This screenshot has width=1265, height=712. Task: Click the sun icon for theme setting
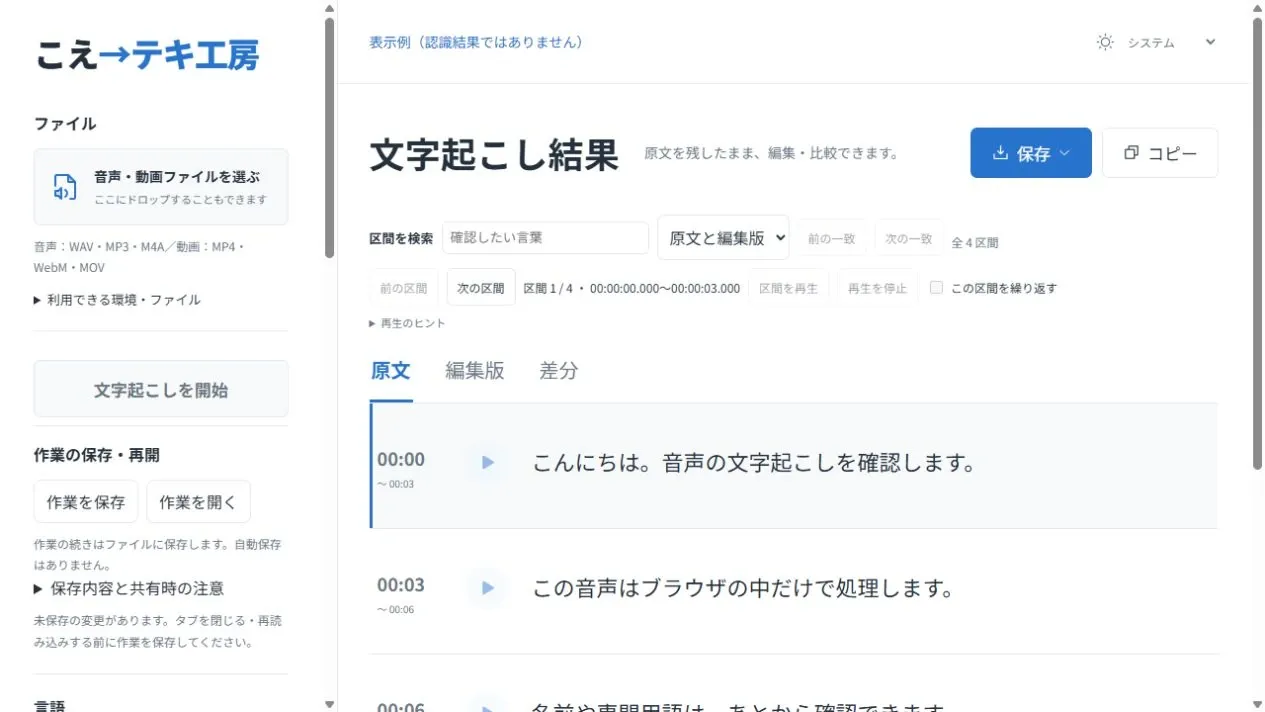coord(1105,42)
